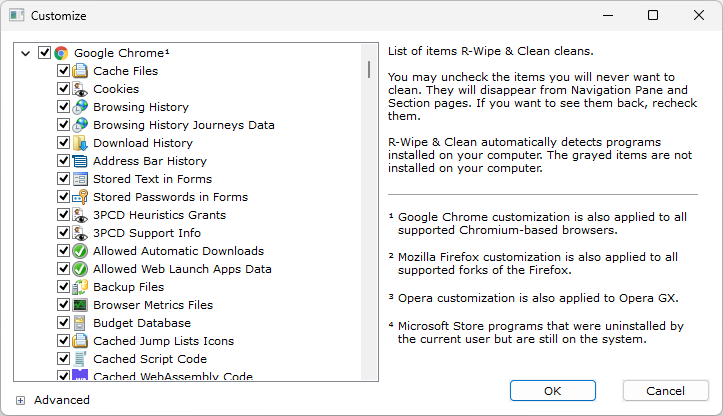
Task: Toggle the Download History checkbox
Action: click(x=63, y=143)
